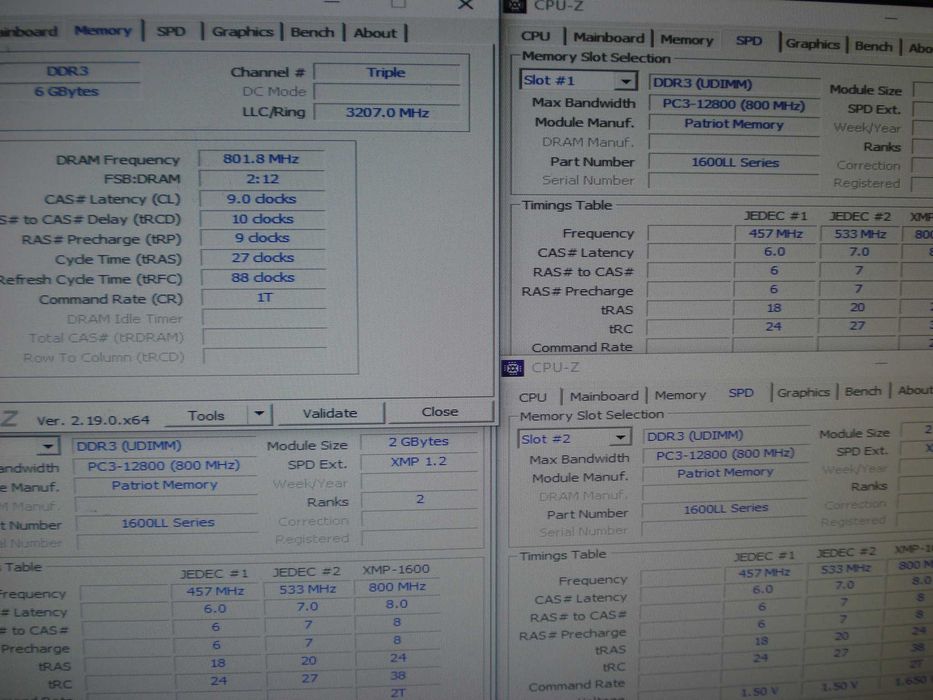Click DDR3 (UDIMM) field in Slot #2 window
Image resolution: width=933 pixels, height=700 pixels.
coord(726,436)
